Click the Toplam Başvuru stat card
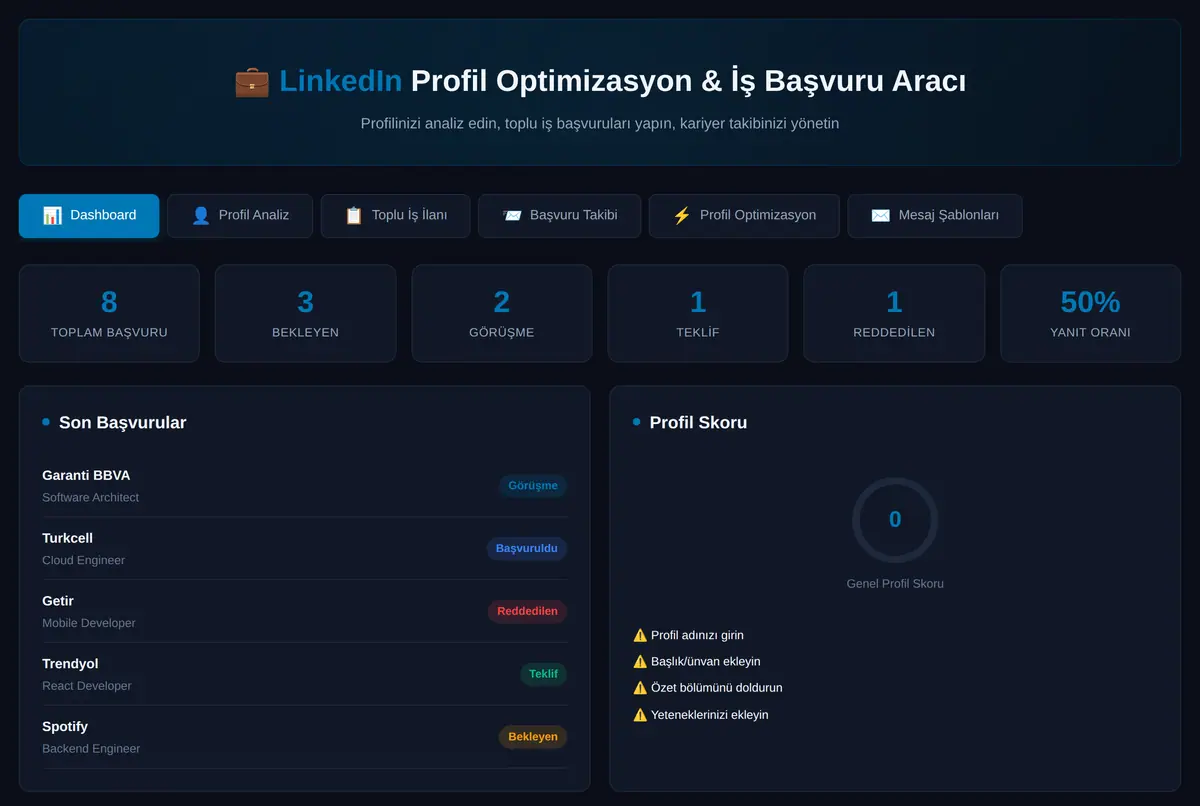This screenshot has height=806, width=1200. (109, 313)
